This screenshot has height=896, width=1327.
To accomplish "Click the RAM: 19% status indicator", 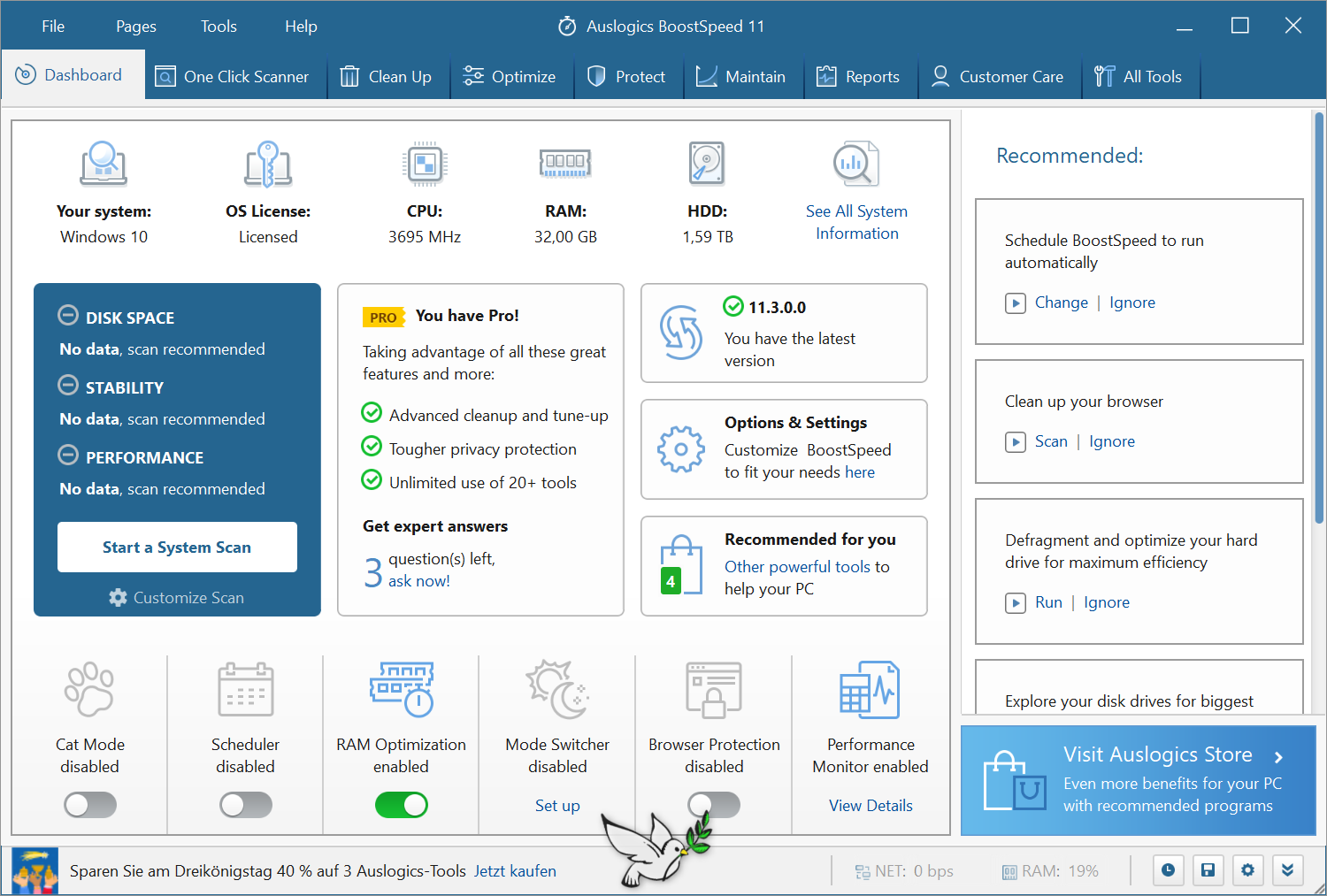I will 1050,871.
